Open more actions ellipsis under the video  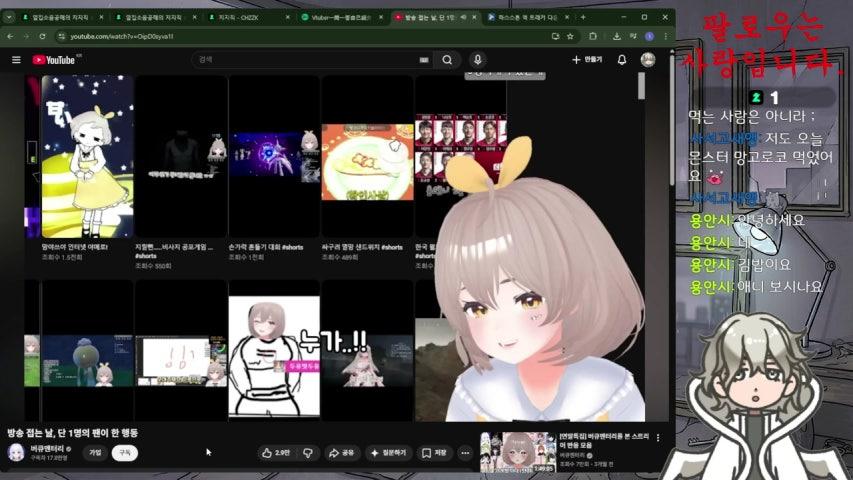pyautogui.click(x=466, y=453)
